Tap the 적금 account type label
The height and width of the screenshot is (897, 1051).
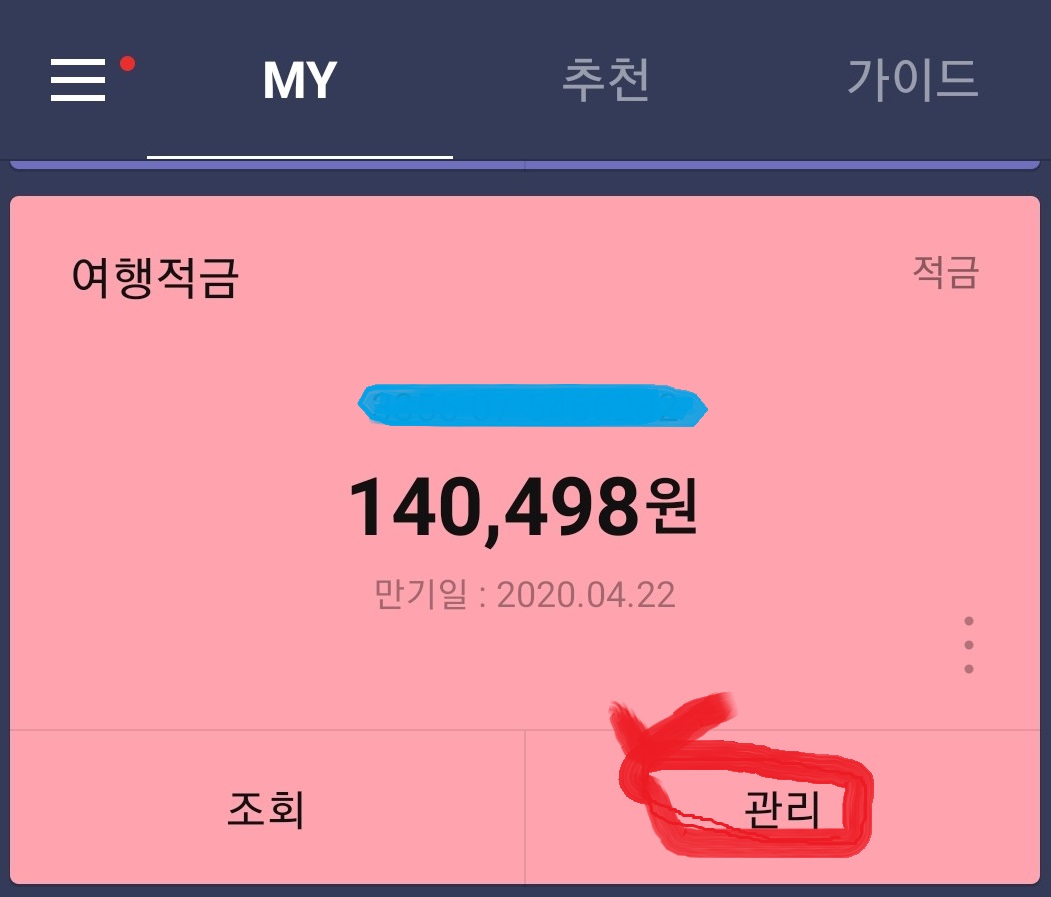tap(946, 272)
